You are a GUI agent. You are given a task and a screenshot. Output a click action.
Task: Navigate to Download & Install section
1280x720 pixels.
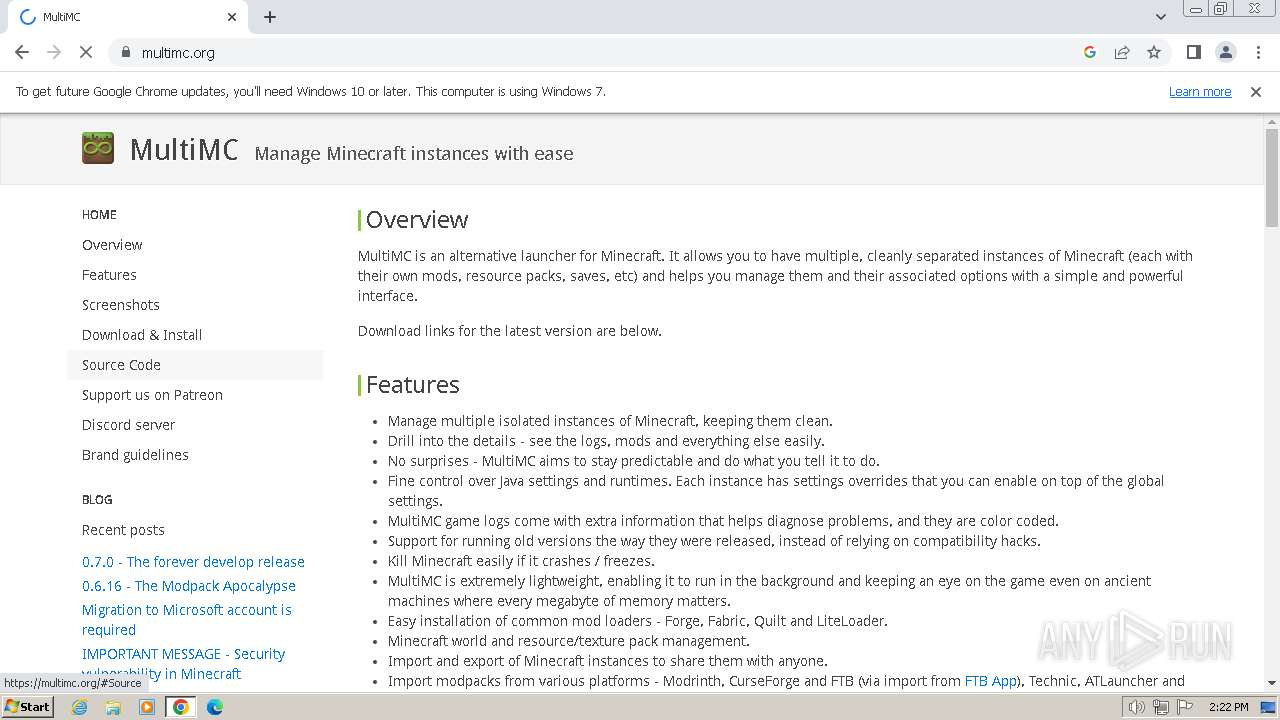(142, 335)
